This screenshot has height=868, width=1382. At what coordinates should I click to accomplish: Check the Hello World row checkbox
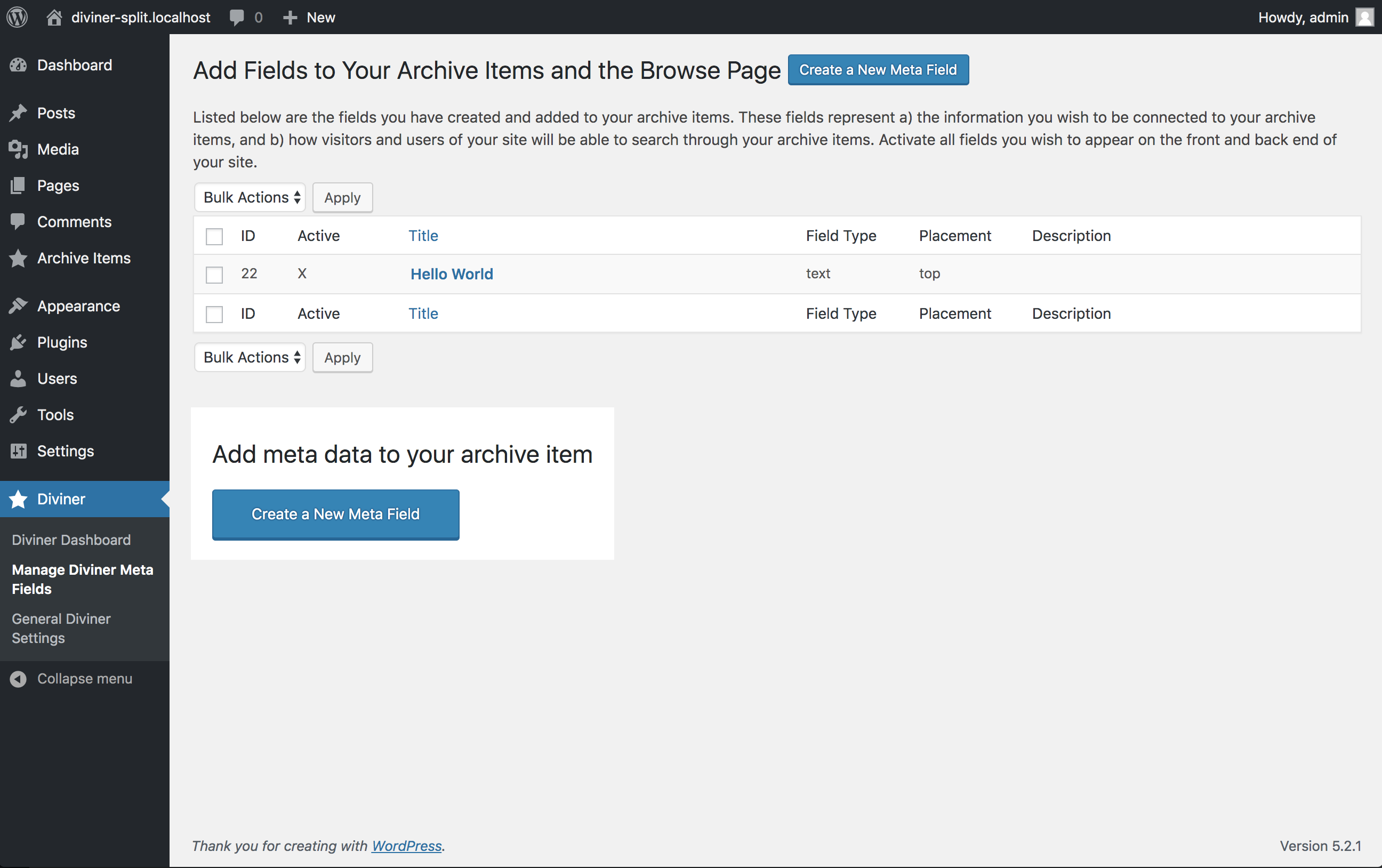[214, 275]
